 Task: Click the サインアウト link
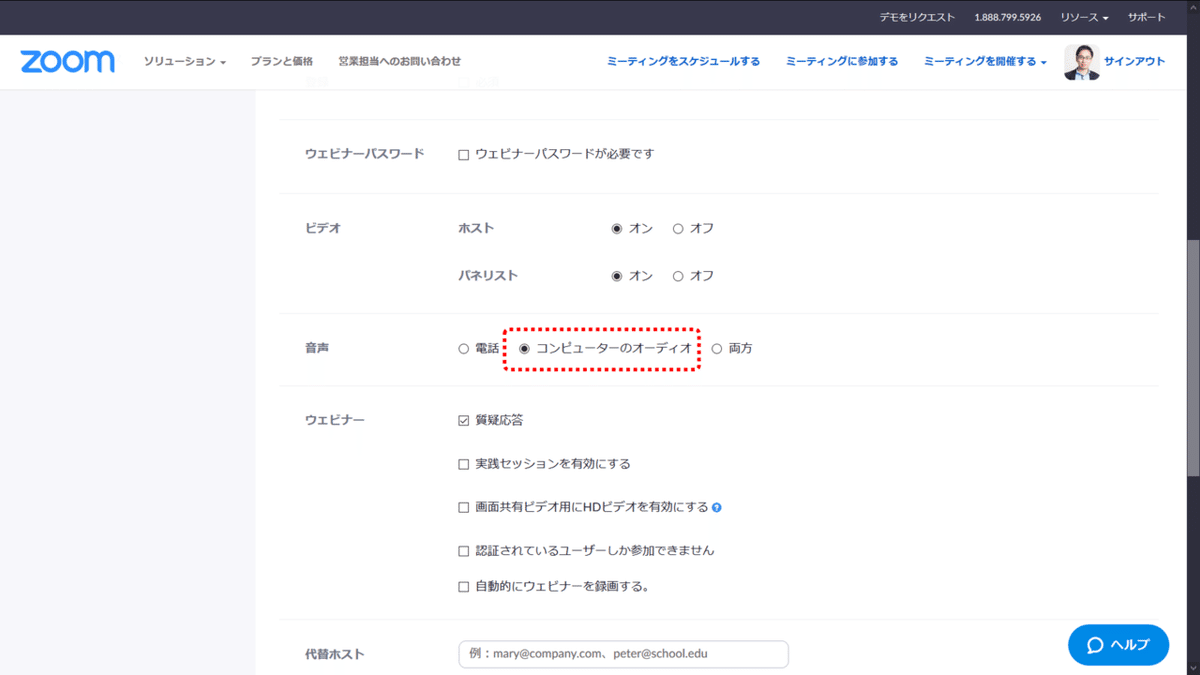click(x=1135, y=61)
